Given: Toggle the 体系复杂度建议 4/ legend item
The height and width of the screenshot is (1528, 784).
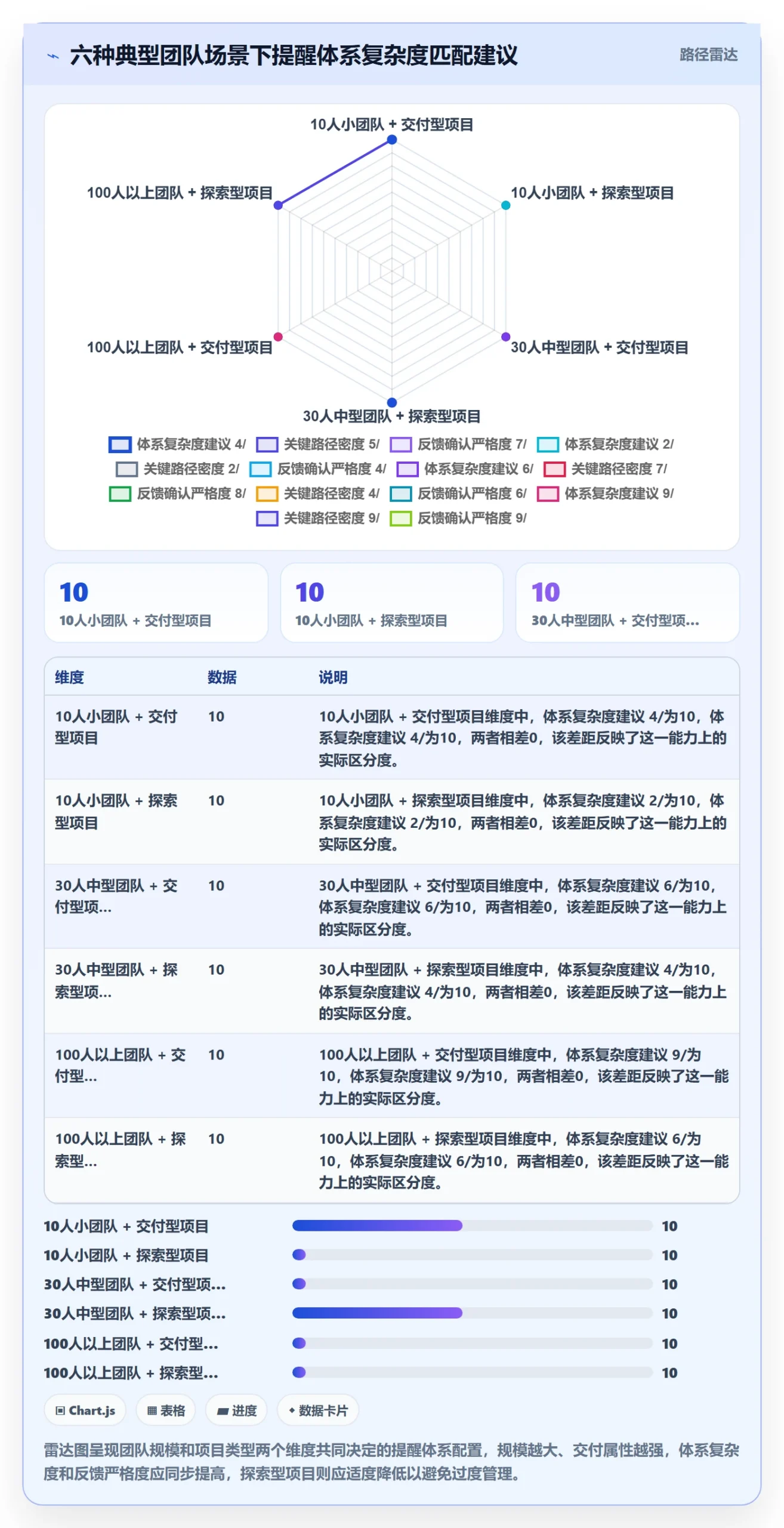Looking at the screenshot, I should point(177,444).
